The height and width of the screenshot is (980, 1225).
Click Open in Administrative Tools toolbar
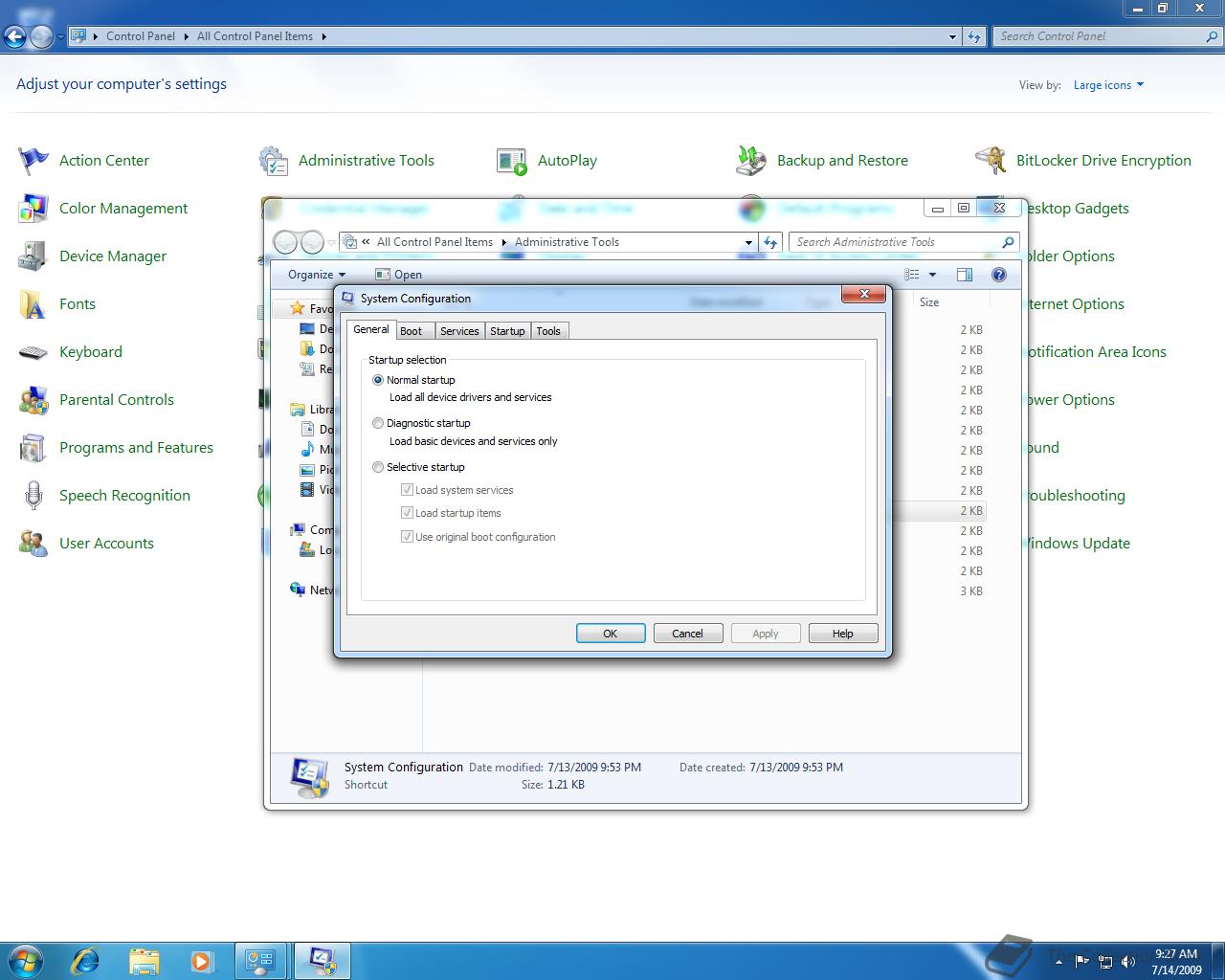[398, 275]
